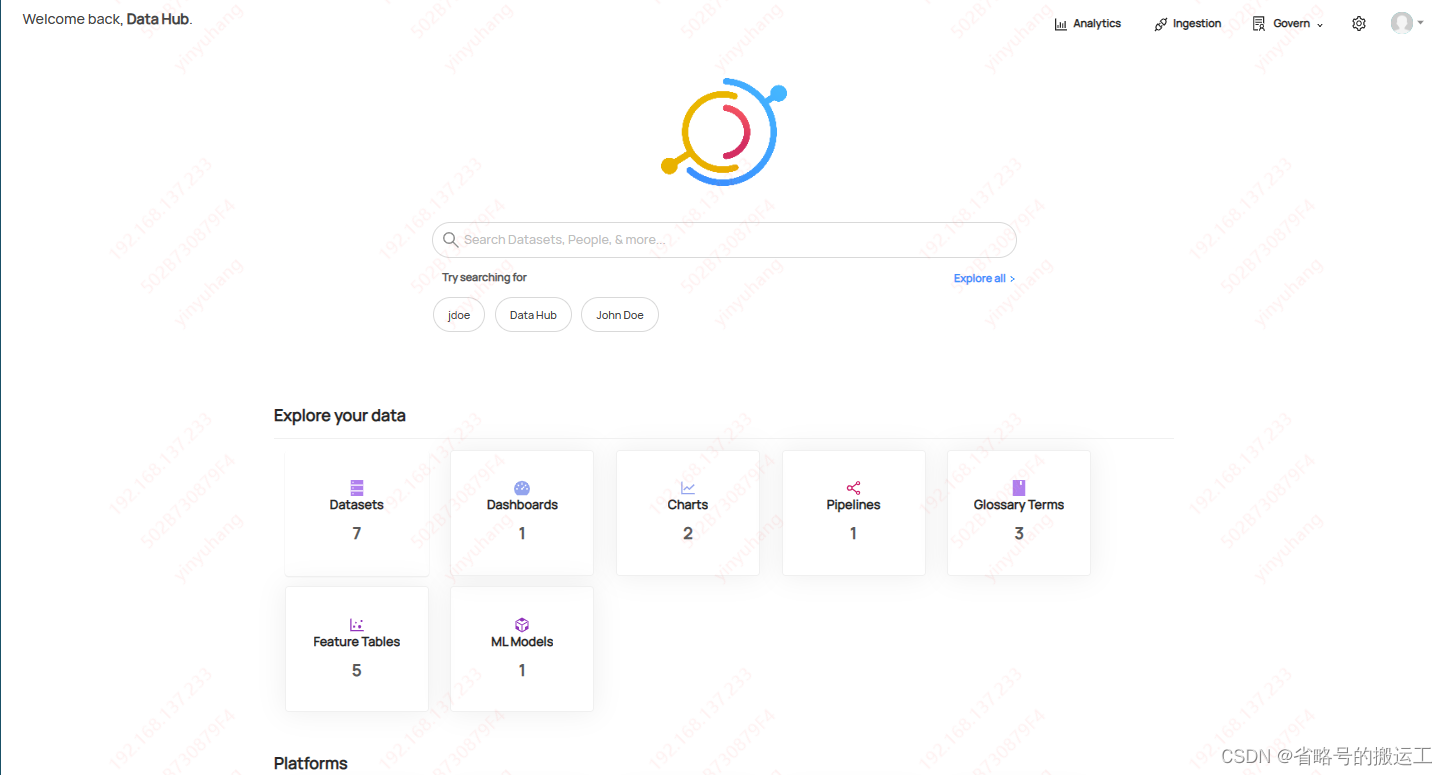Image resolution: width=1447 pixels, height=775 pixels.
Task: Expand the Govern dropdown menu
Action: point(1288,23)
